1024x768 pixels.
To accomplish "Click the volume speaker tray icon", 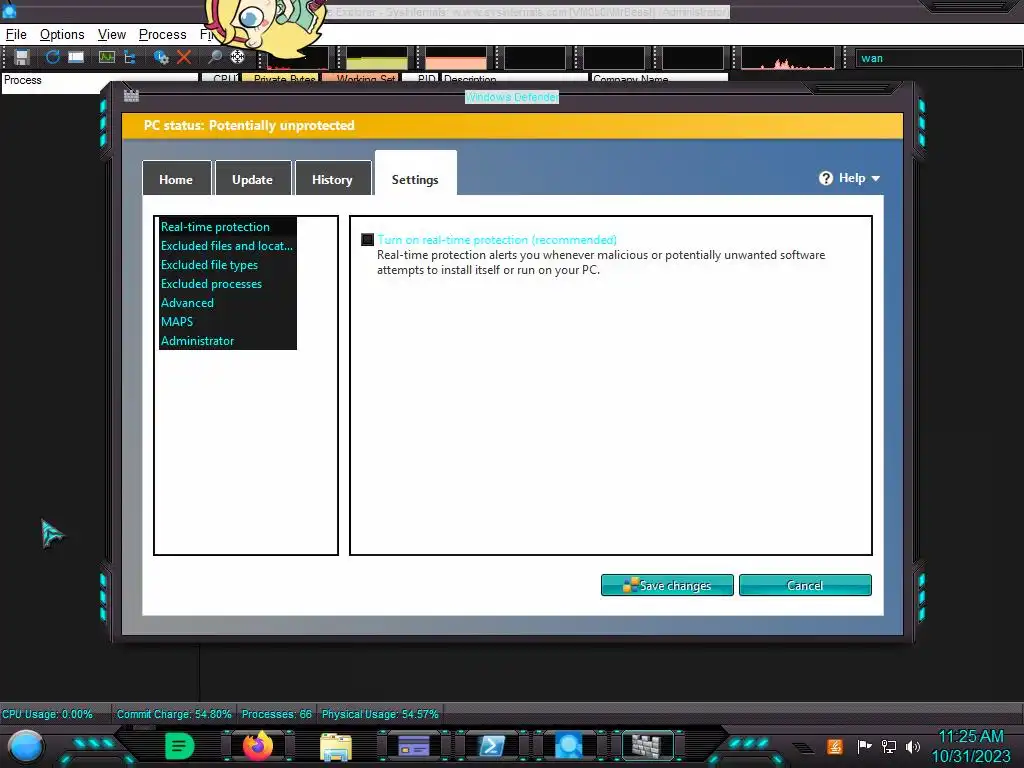I will click(x=913, y=746).
